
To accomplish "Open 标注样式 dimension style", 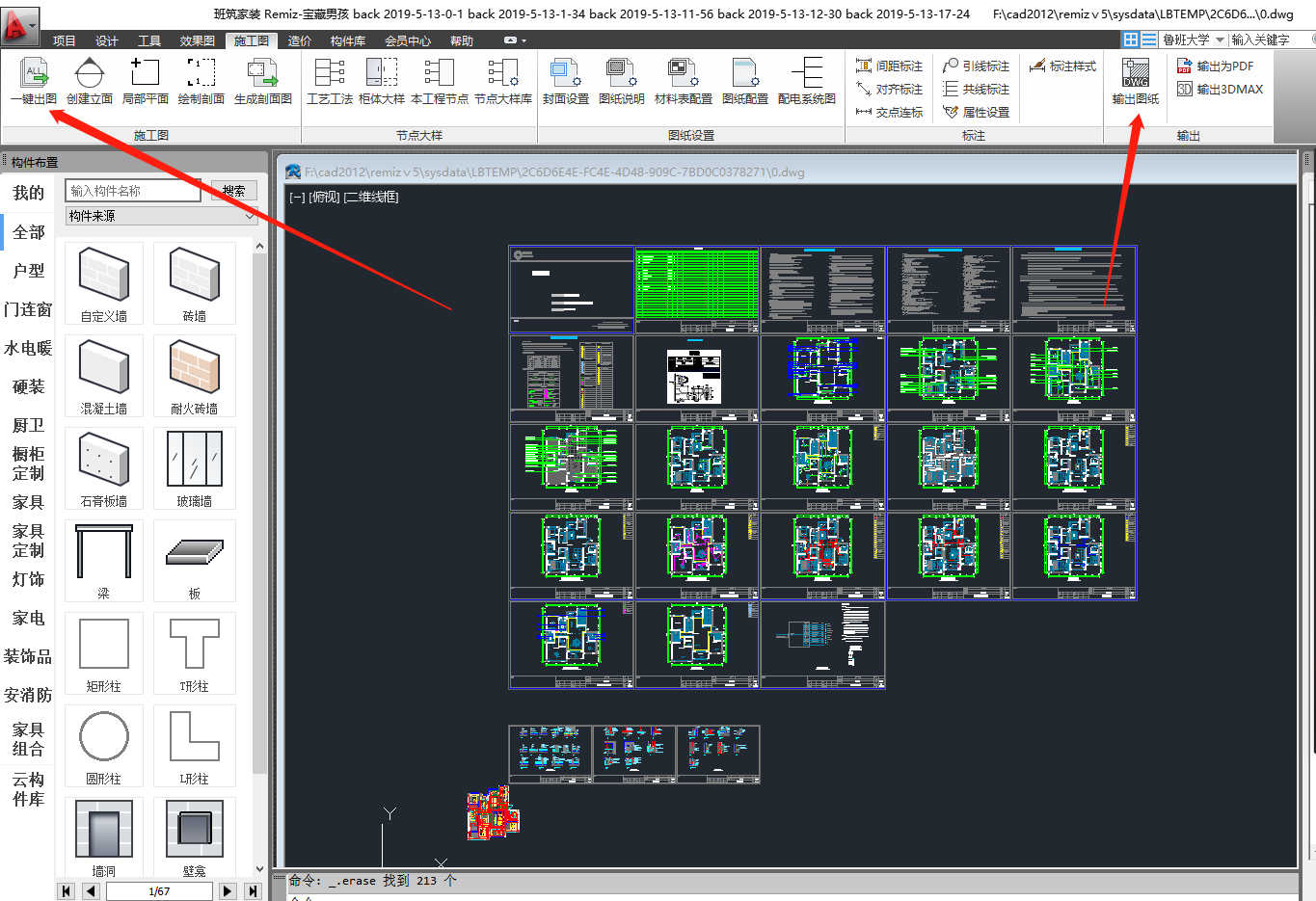I will [1062, 66].
